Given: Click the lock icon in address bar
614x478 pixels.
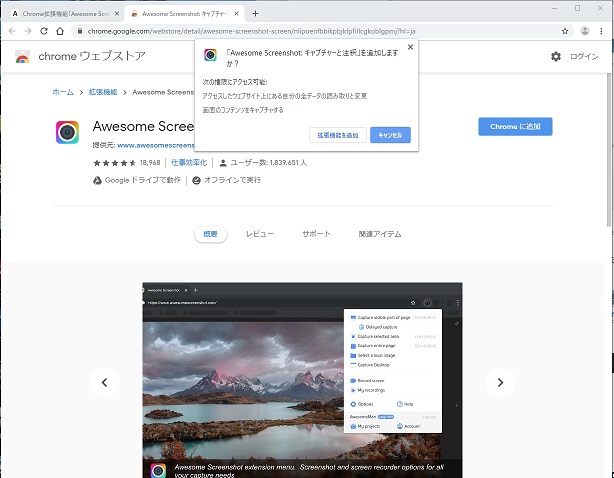Looking at the screenshot, I should pos(80,31).
